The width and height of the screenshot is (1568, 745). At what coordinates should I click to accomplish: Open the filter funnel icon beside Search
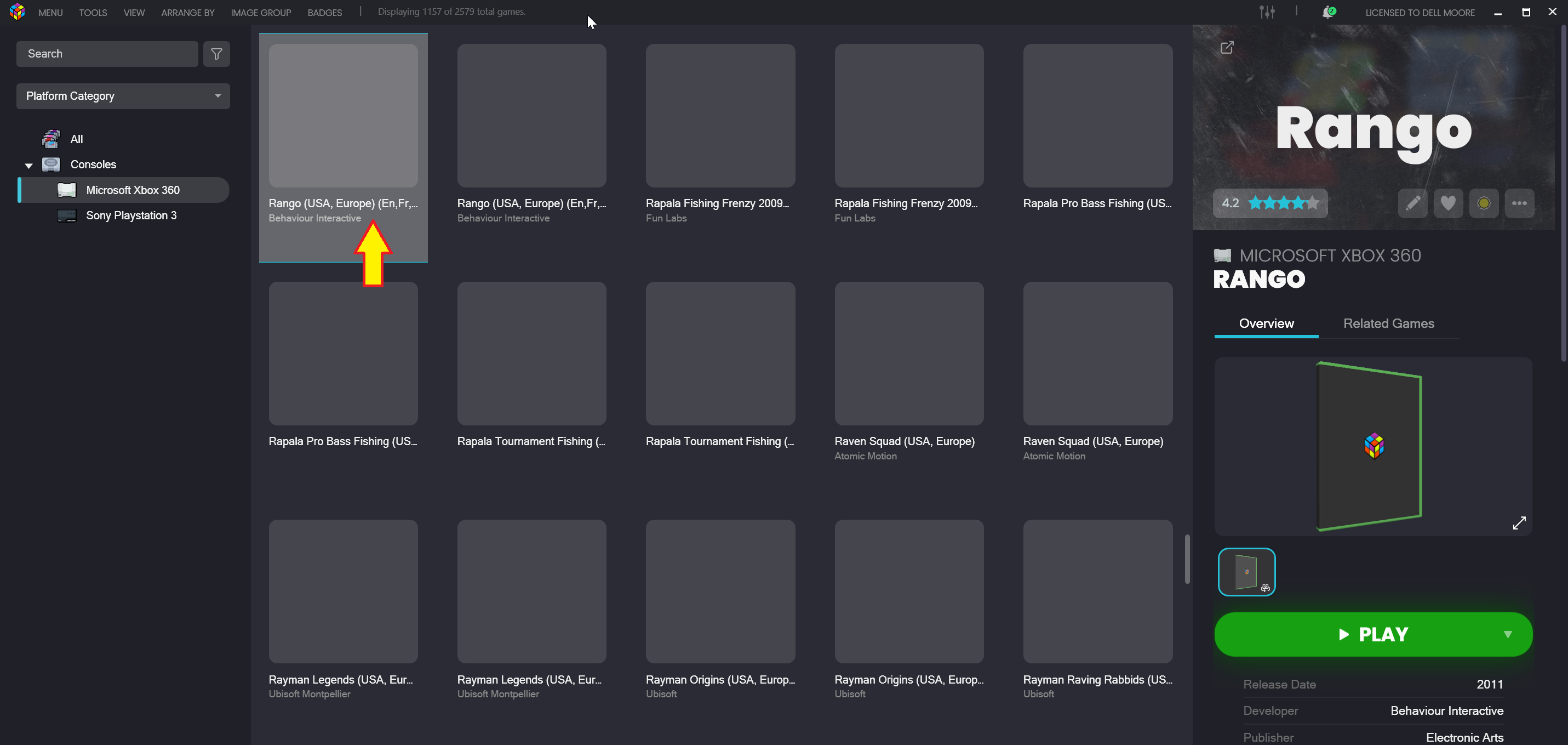pos(216,54)
